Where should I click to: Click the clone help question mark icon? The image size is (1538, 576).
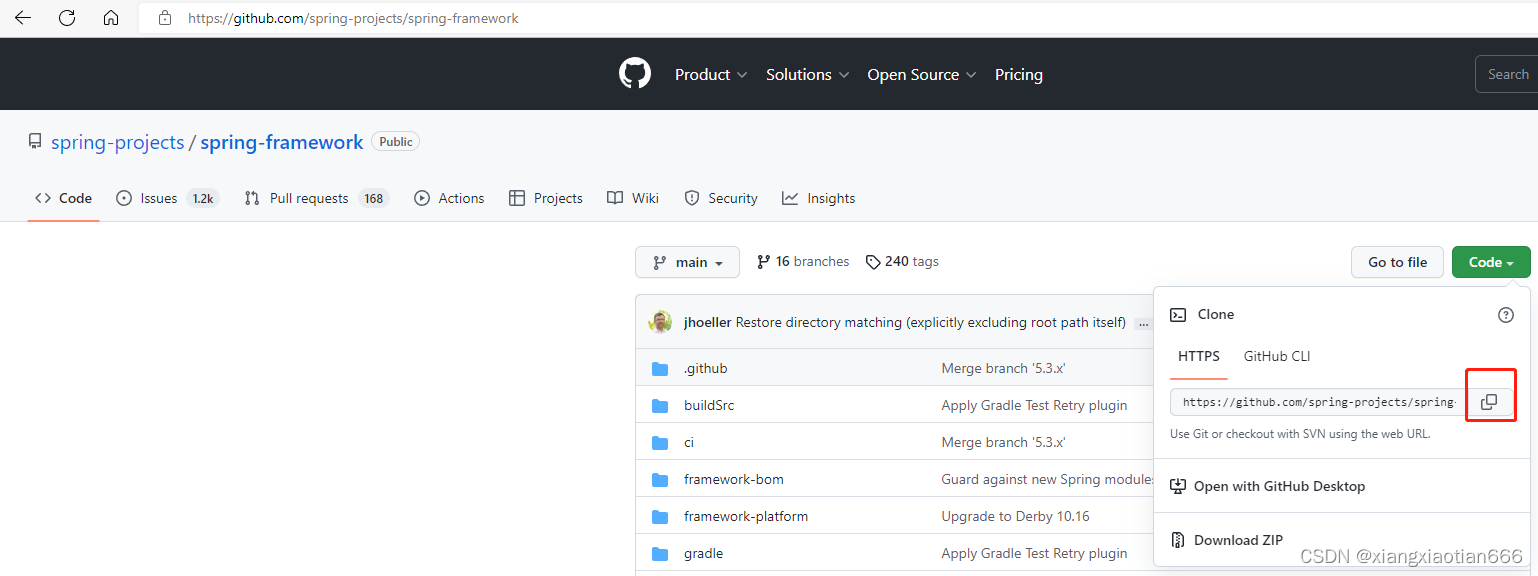(1505, 315)
